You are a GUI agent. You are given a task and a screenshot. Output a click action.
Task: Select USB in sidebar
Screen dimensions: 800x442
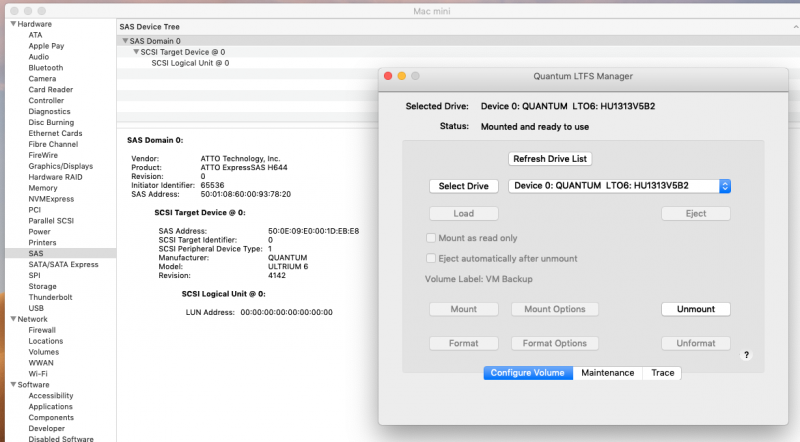pyautogui.click(x=36, y=308)
